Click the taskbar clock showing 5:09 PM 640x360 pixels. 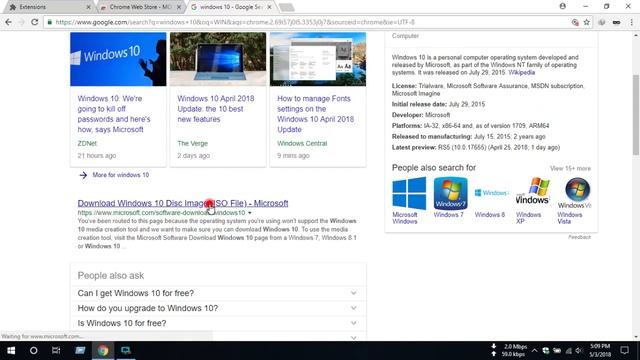(x=600, y=351)
